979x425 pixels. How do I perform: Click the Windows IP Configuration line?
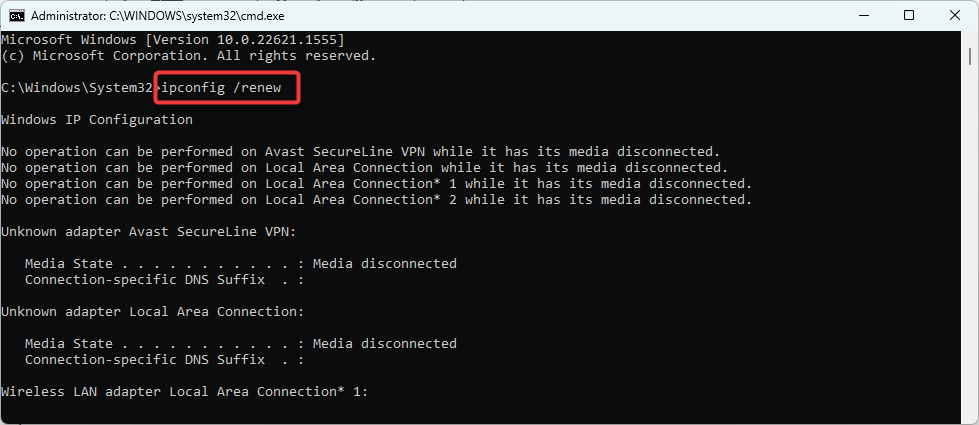97,120
